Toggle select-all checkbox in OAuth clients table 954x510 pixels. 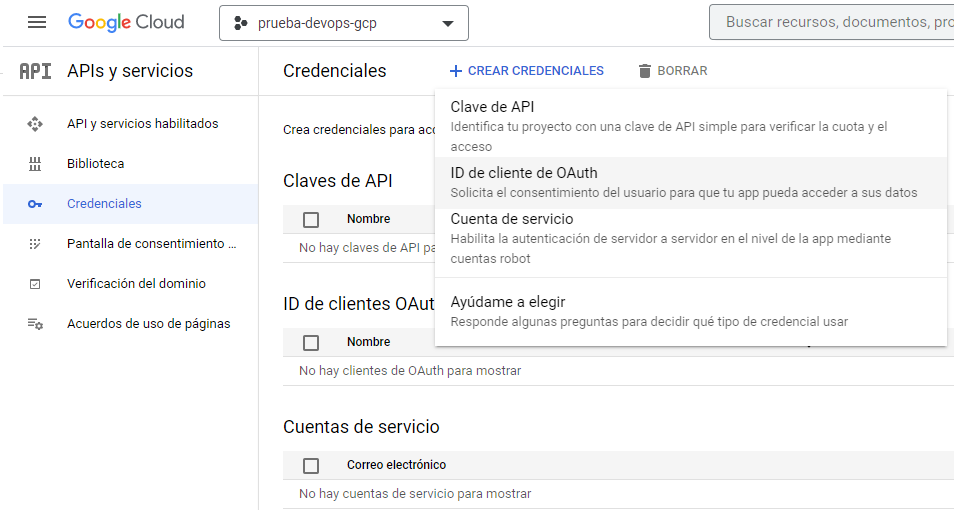point(311,342)
